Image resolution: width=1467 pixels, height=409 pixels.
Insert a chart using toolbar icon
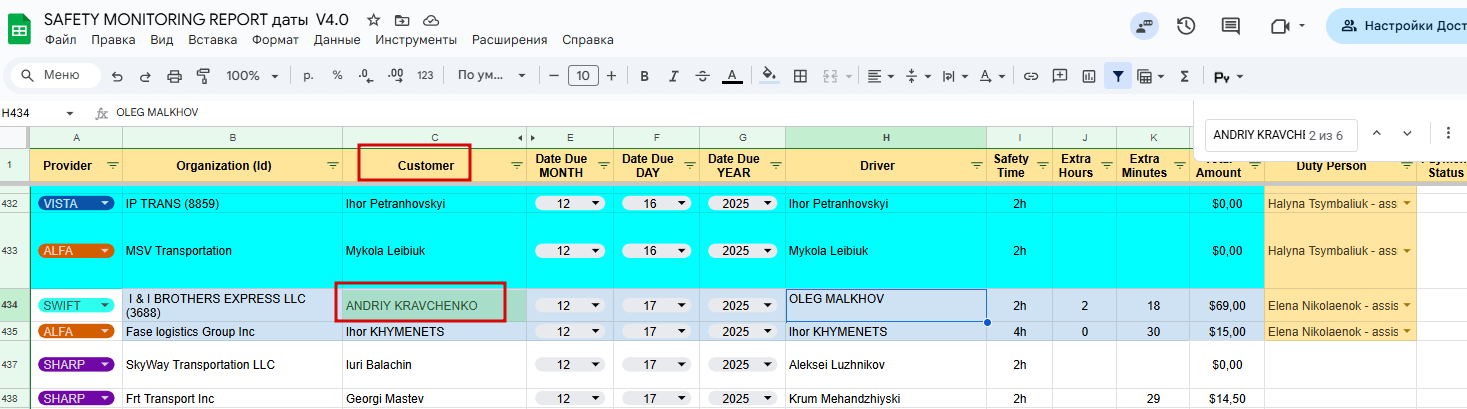pos(1089,76)
